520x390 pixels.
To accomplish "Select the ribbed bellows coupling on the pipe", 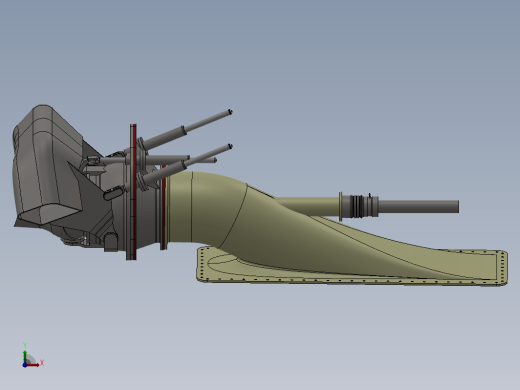I will (x=358, y=206).
